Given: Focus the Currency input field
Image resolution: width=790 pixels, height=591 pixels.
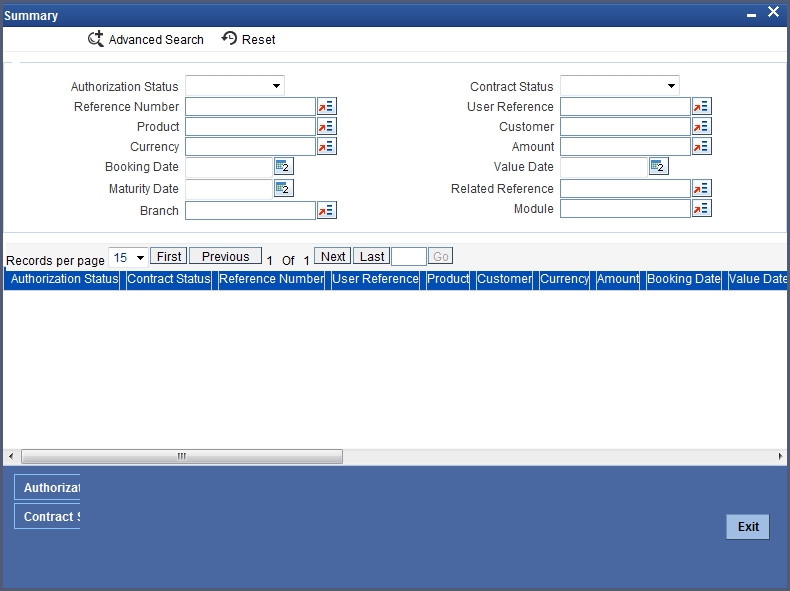Looking at the screenshot, I should [250, 147].
